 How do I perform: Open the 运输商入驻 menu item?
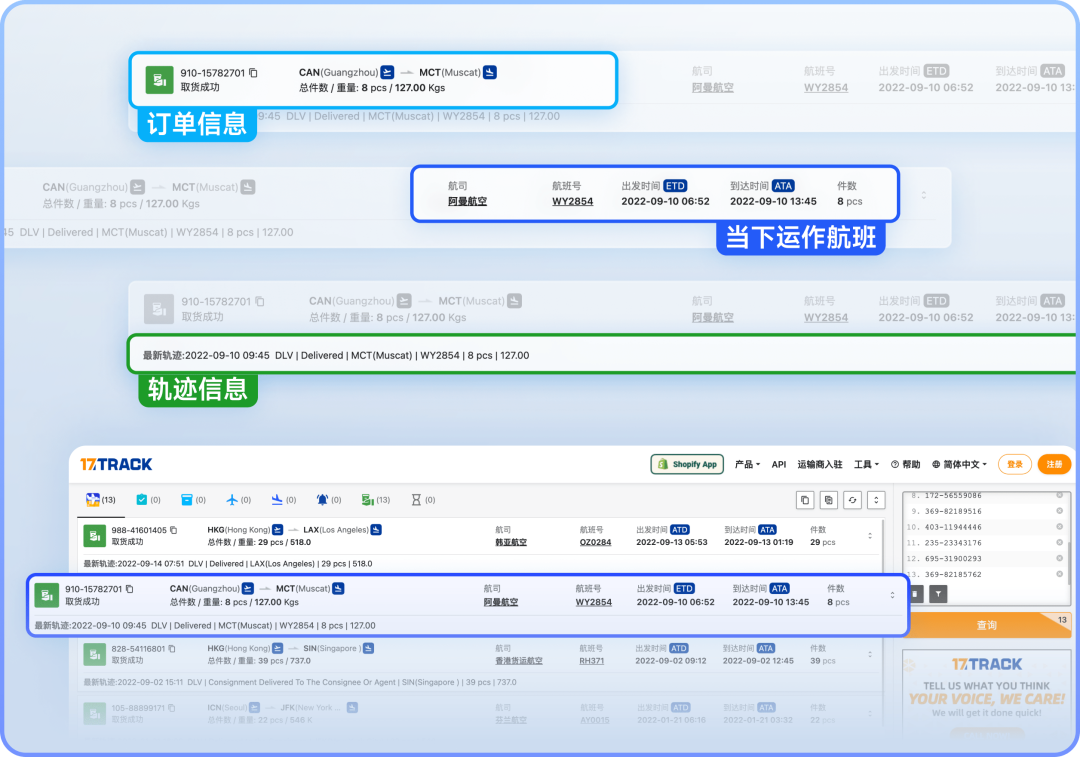tap(820, 464)
